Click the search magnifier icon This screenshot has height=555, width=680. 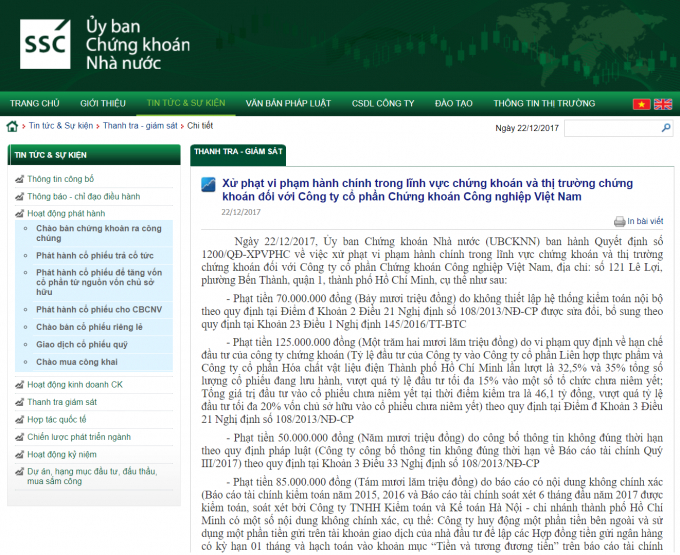(667, 128)
